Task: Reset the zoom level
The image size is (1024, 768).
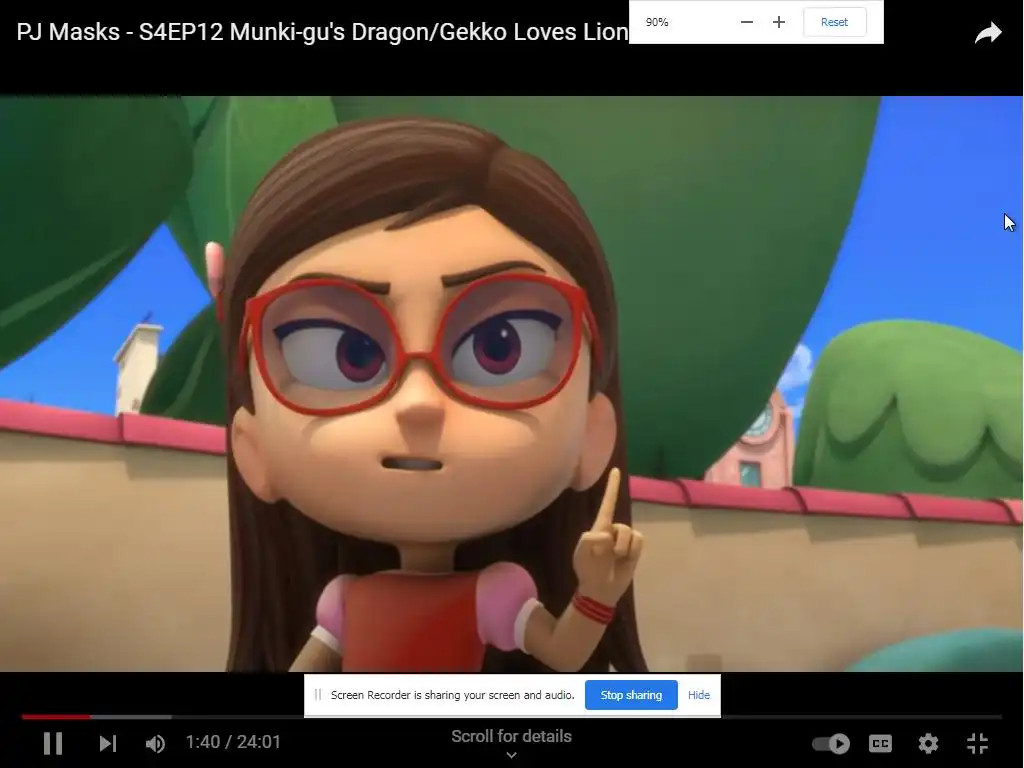Action: click(x=834, y=22)
